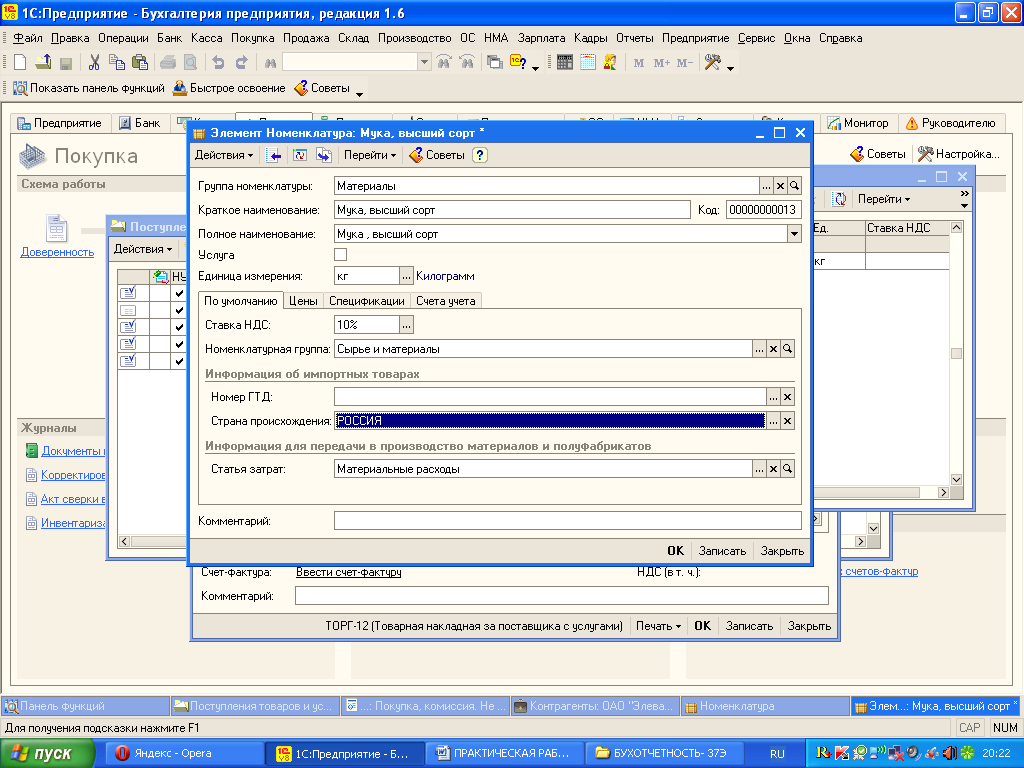Viewport: 1024px width, 768px height.
Task: Click the Undo arrow icon
Action: 218,63
